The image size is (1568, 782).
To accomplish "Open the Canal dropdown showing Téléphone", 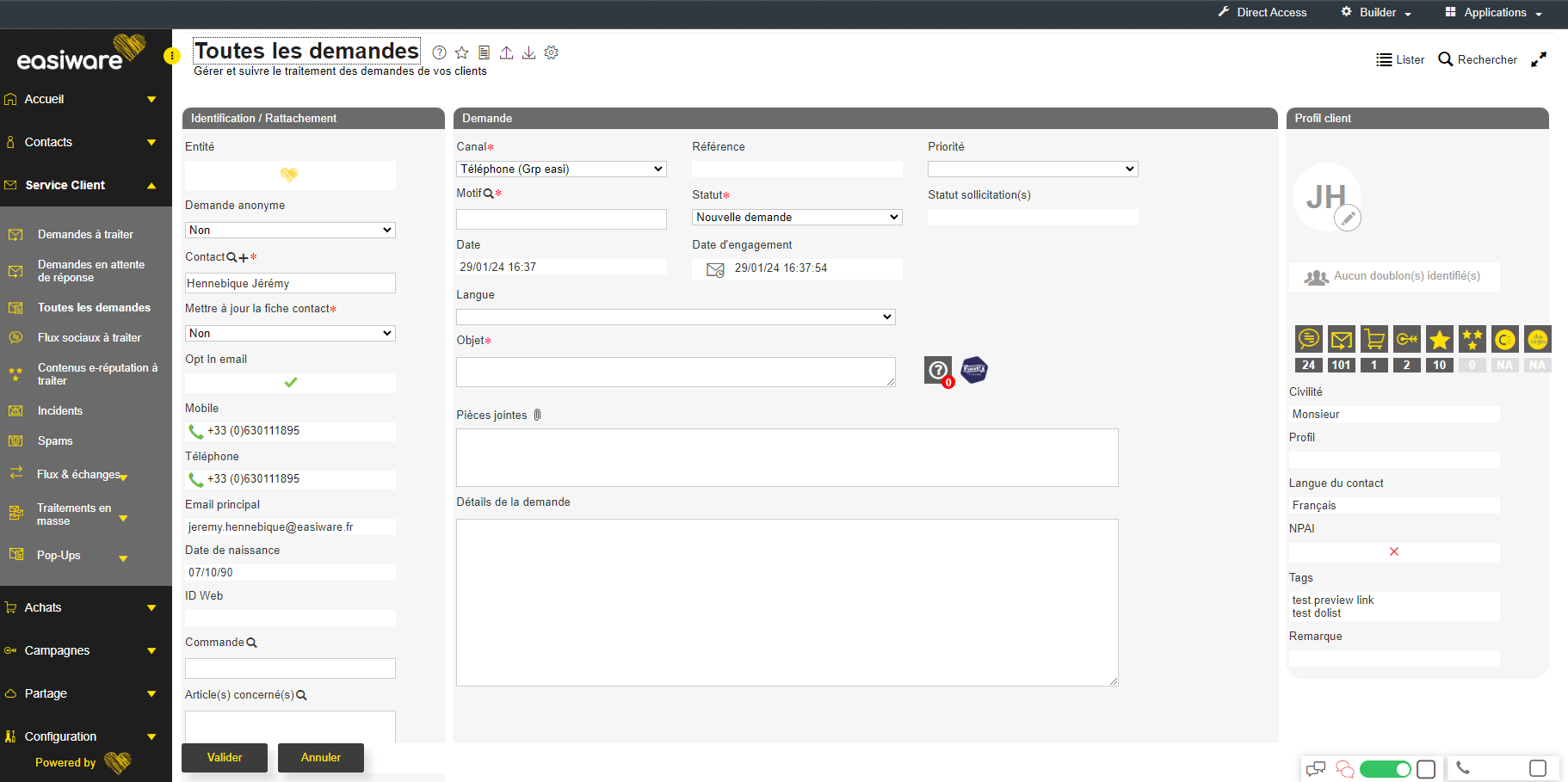I will pos(561,169).
